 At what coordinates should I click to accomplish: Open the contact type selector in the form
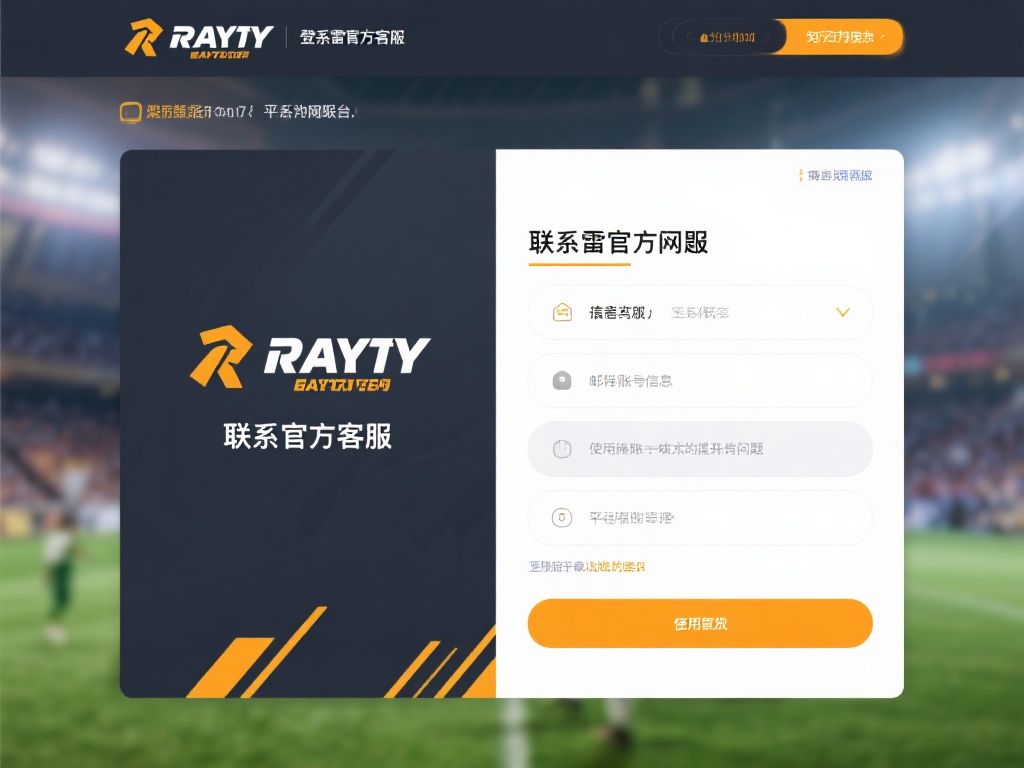pyautogui.click(x=700, y=312)
